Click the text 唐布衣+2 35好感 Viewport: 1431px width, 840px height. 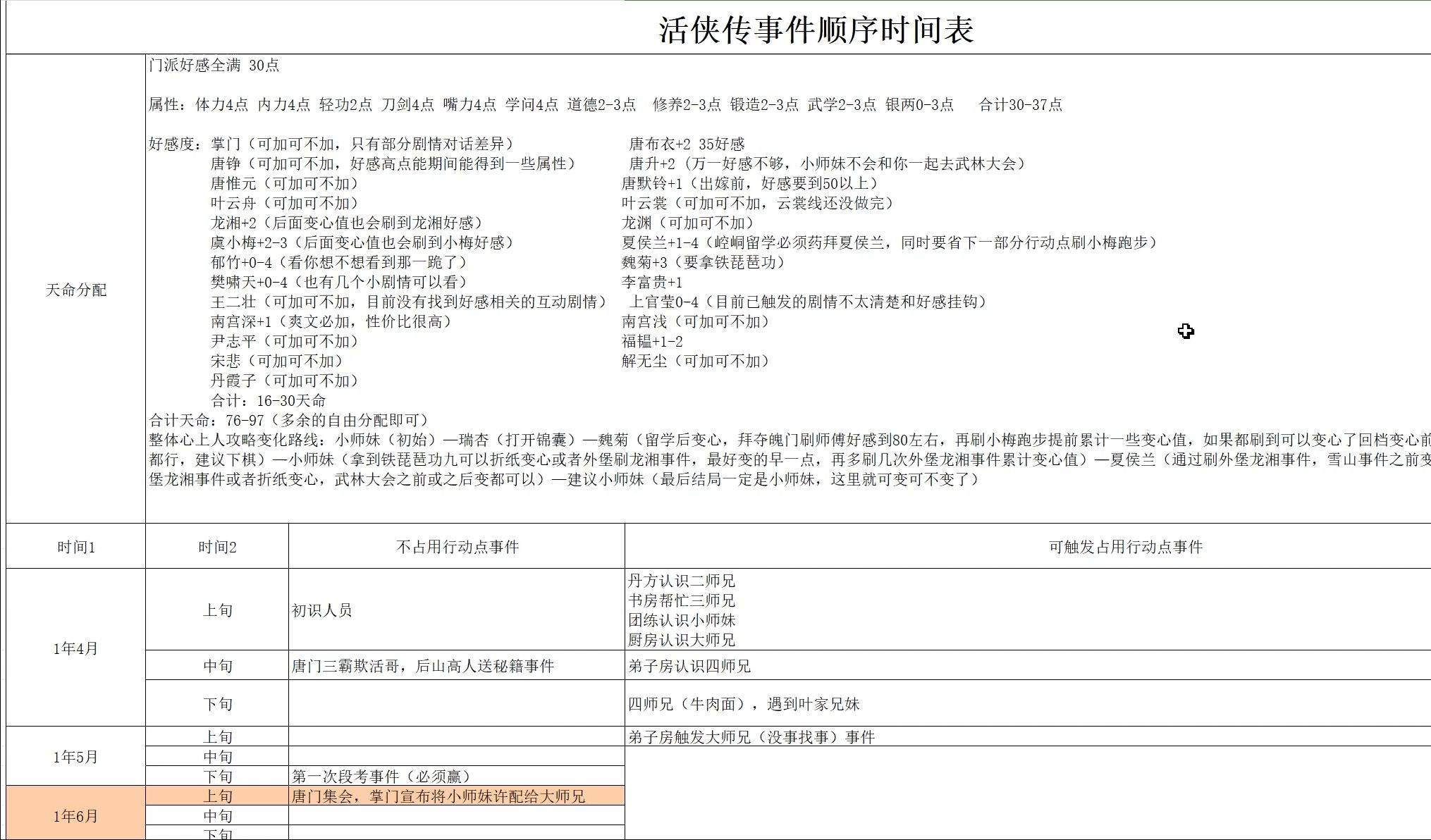687,144
